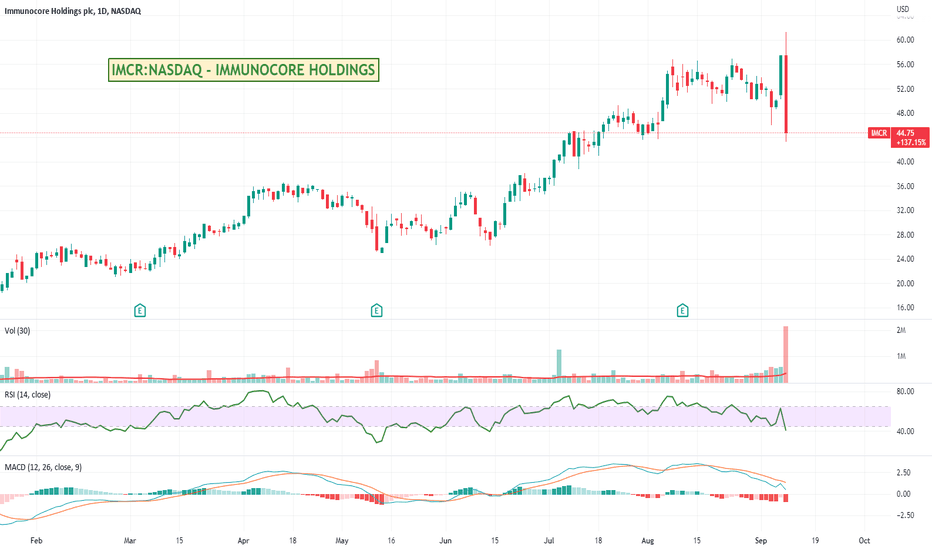Open the earnings marker near March

(140, 310)
